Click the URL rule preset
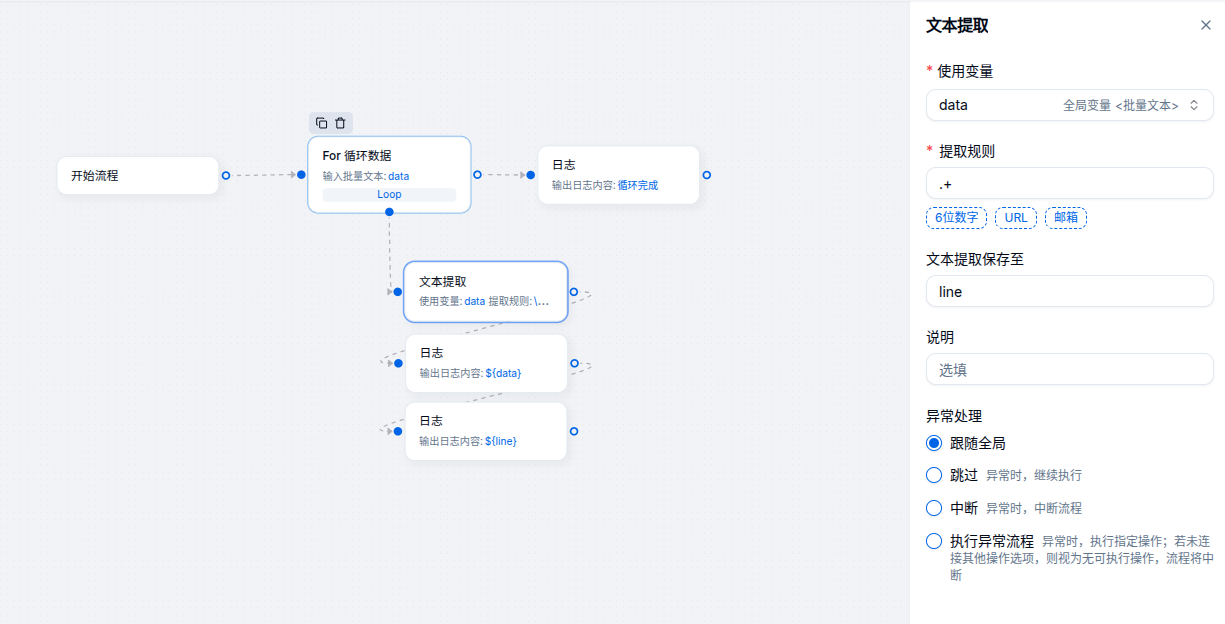 pos(1015,217)
